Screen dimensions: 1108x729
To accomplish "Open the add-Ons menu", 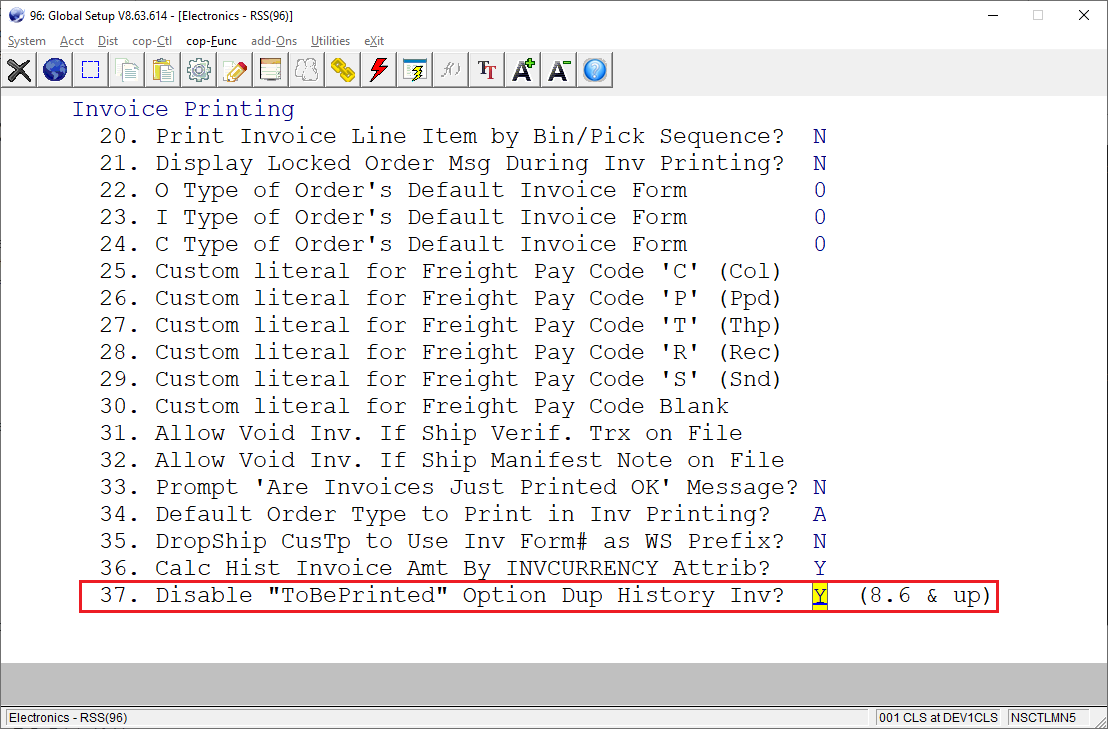I will 274,41.
